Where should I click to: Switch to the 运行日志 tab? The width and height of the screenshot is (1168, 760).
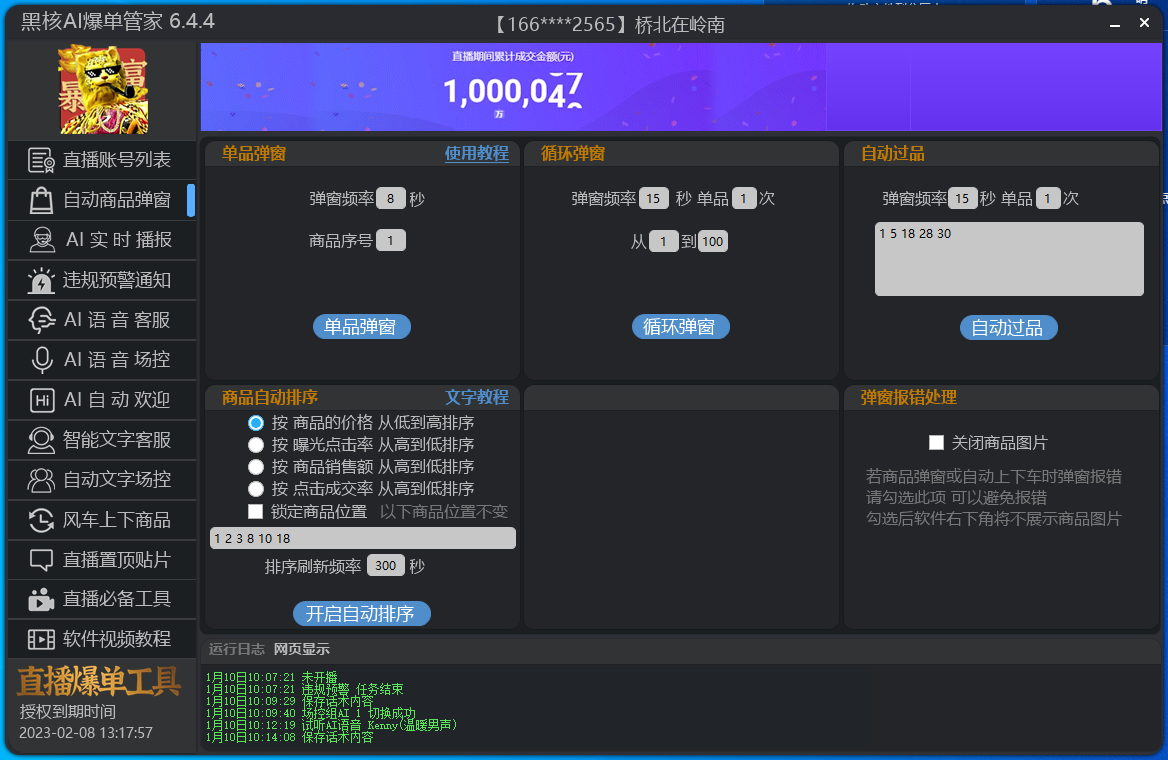coord(236,649)
